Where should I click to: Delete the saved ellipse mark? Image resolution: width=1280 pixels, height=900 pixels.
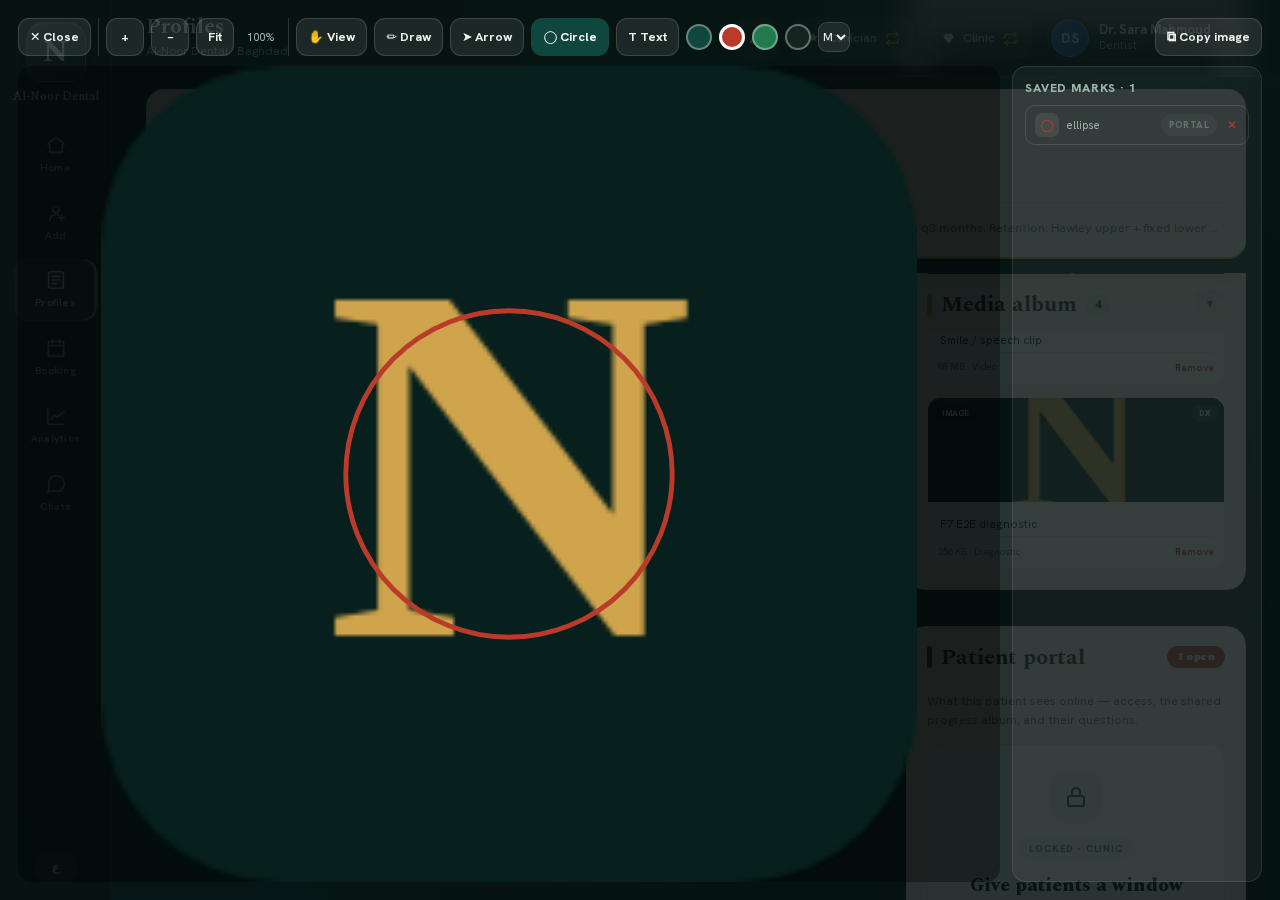(x=1232, y=125)
